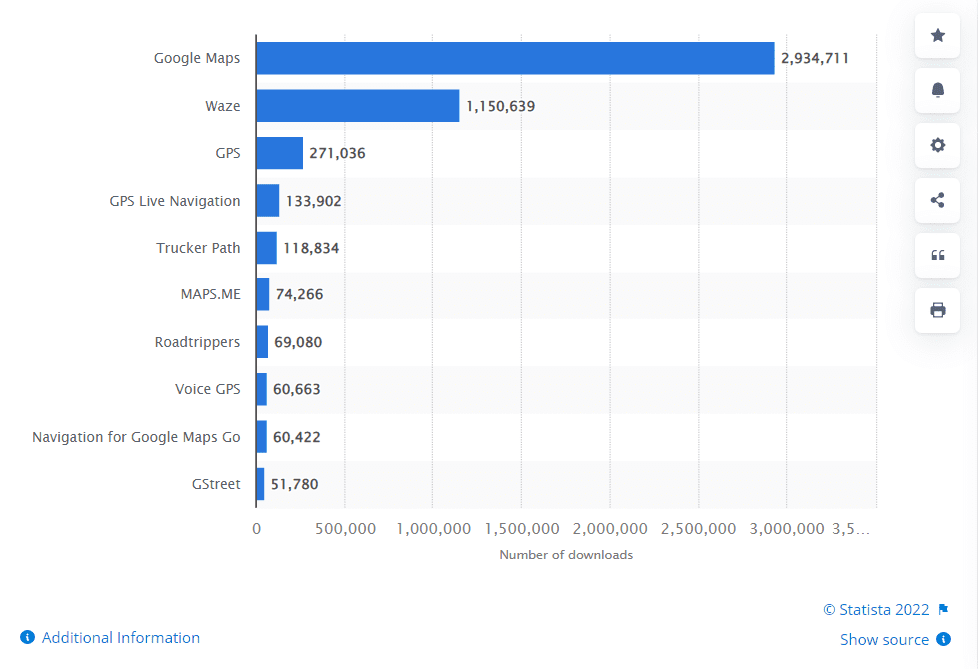Click the Google Maps bar
978x669 pixels.
(x=515, y=59)
